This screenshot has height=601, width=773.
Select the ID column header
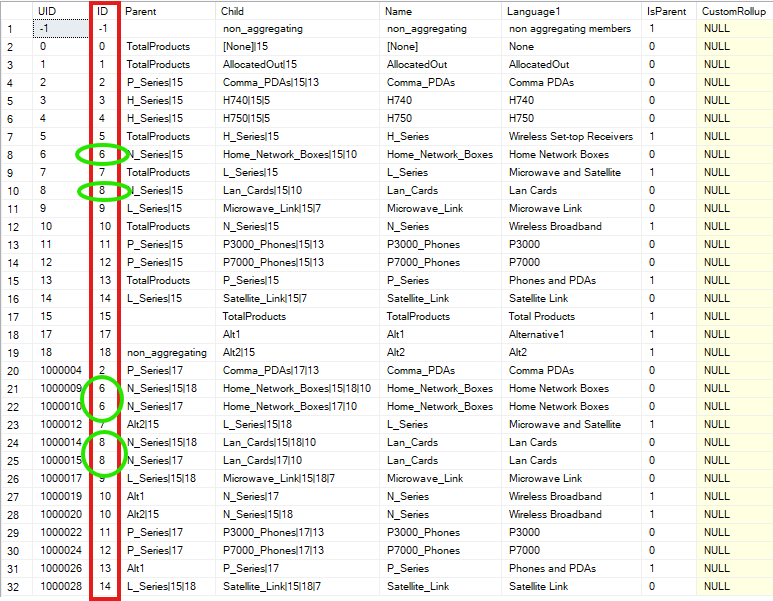pyautogui.click(x=105, y=11)
